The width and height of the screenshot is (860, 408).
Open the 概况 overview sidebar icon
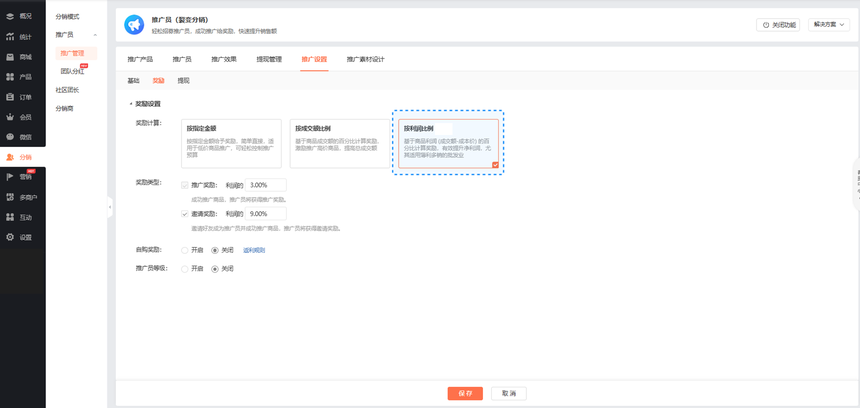[10, 16]
